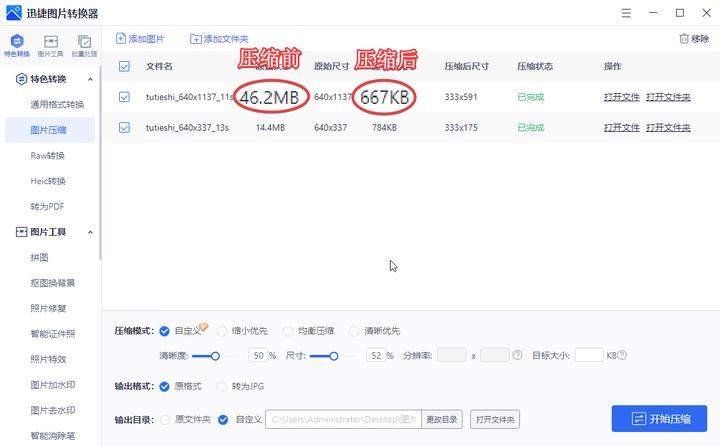Minimize the application window
Screen dimensions: 720x446
(653, 13)
